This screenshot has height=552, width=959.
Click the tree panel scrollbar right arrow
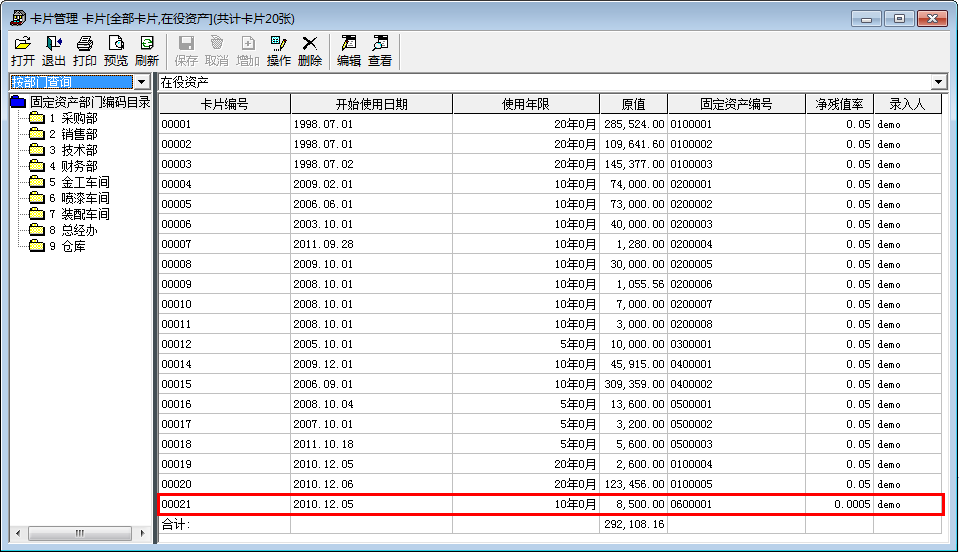pos(143,534)
